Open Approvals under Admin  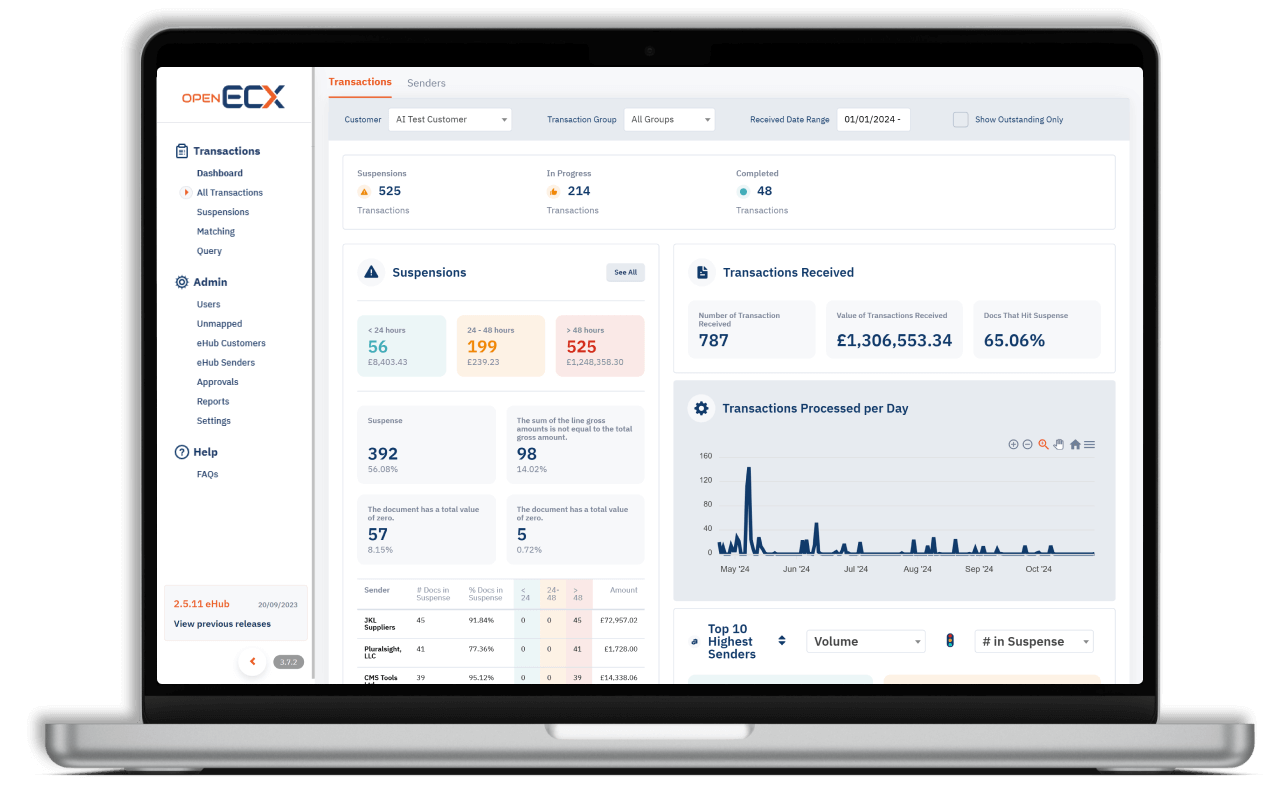217,382
